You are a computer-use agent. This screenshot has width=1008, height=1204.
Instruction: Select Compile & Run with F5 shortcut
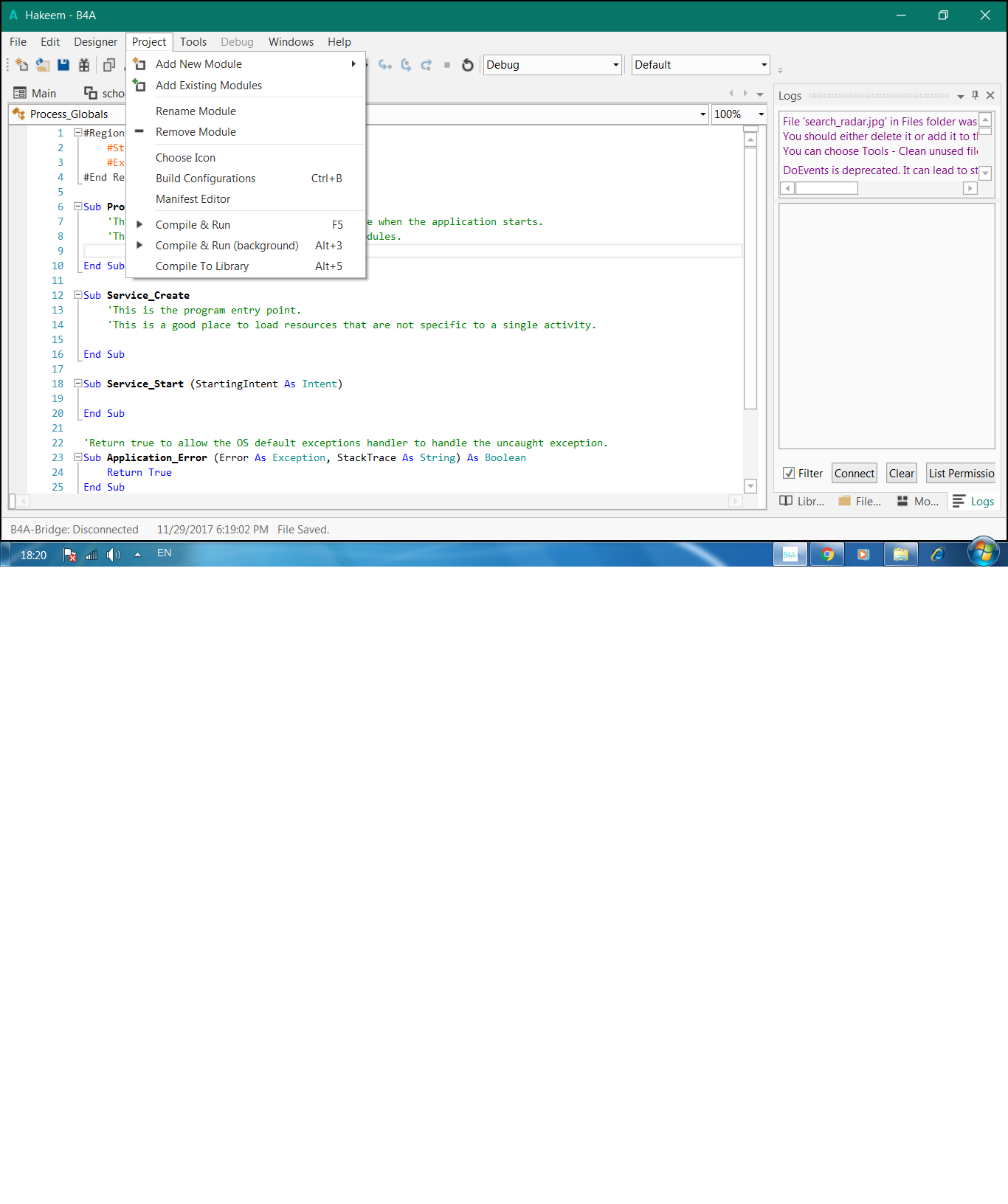(x=246, y=225)
